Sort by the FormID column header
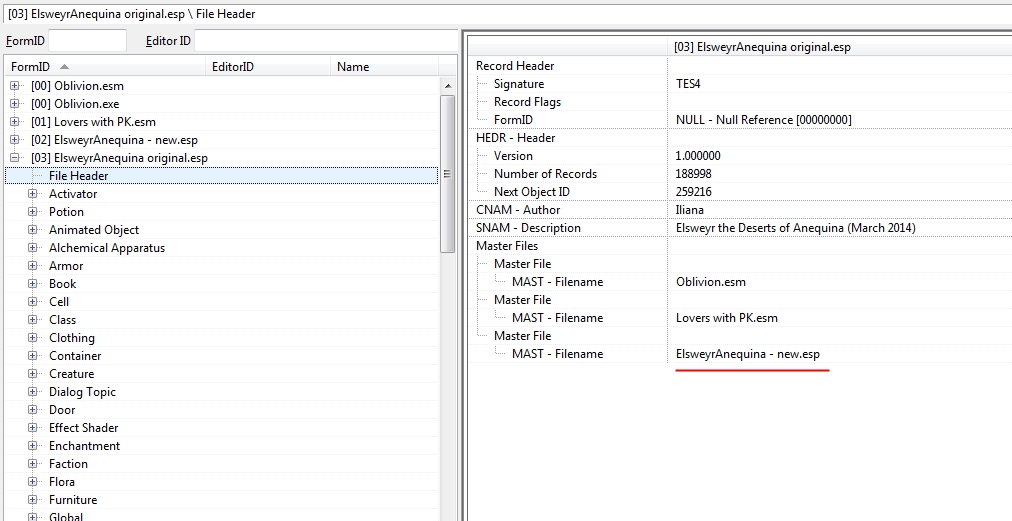Screen dimensions: 1012x521 (x=106, y=66)
